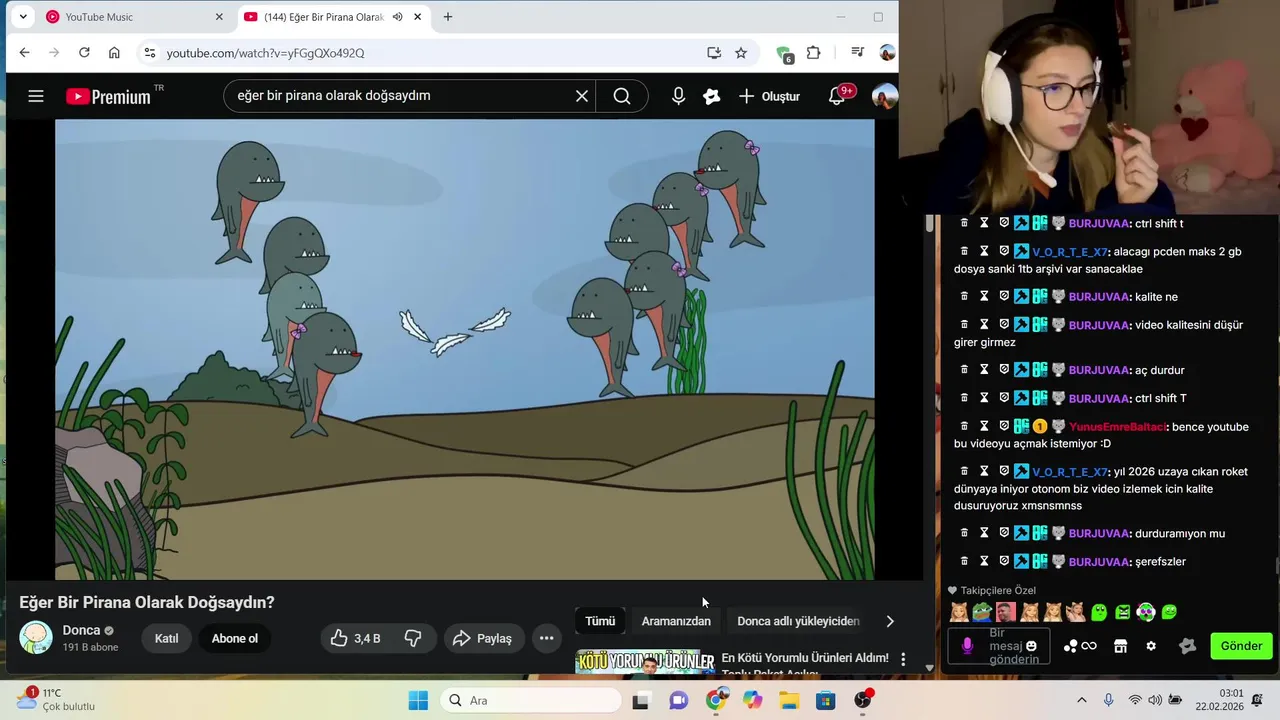Screen dimensions: 1280x720
Task: Run search with magnifier button
Action: point(622,96)
